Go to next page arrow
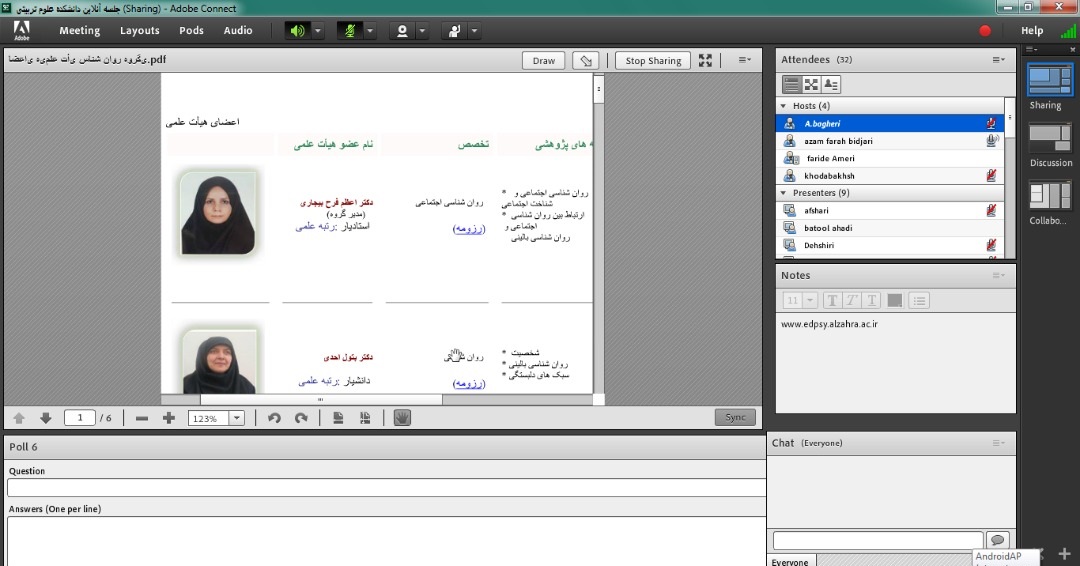The height and width of the screenshot is (566, 1080). tap(45, 418)
